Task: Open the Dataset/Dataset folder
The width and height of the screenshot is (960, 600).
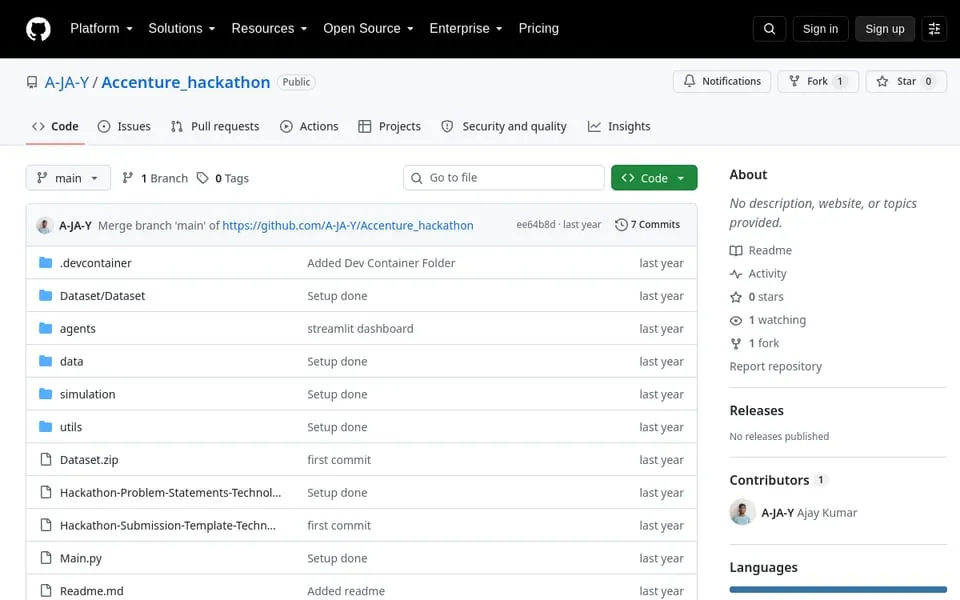Action: [102, 296]
